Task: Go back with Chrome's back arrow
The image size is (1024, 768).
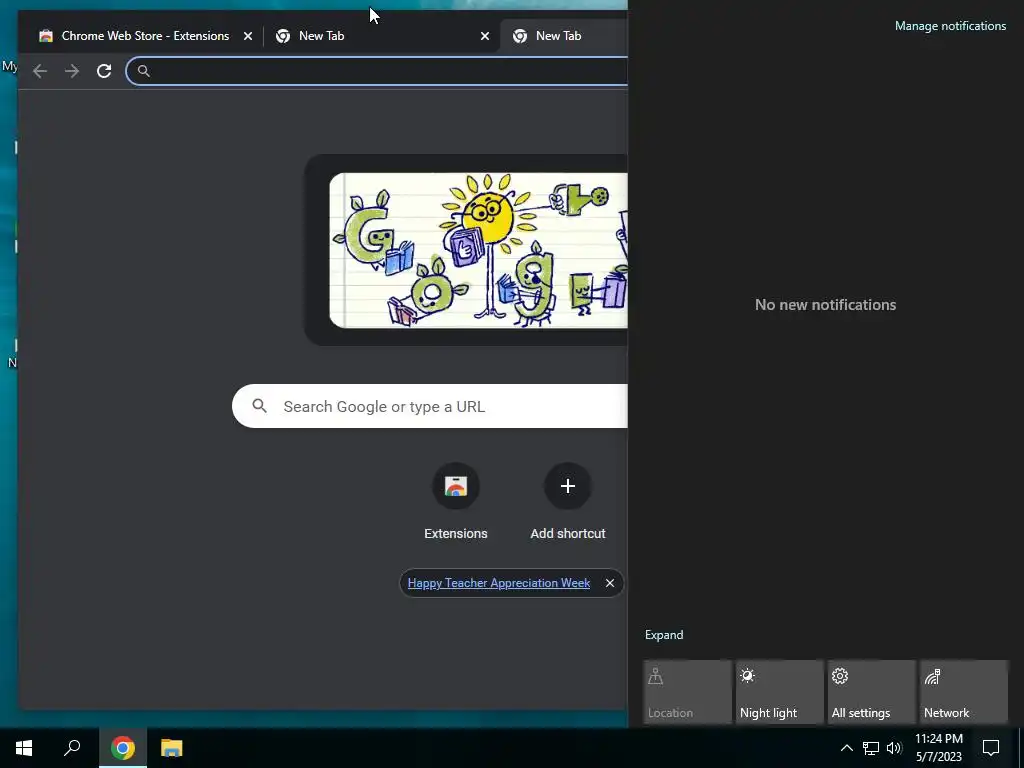Action: tap(40, 71)
